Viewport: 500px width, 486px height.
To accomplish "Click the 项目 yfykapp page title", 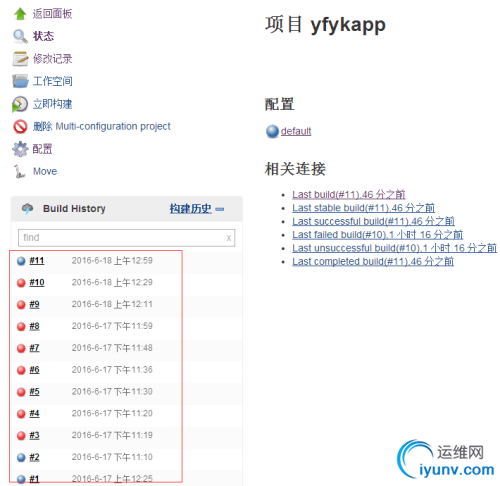I will (x=325, y=25).
